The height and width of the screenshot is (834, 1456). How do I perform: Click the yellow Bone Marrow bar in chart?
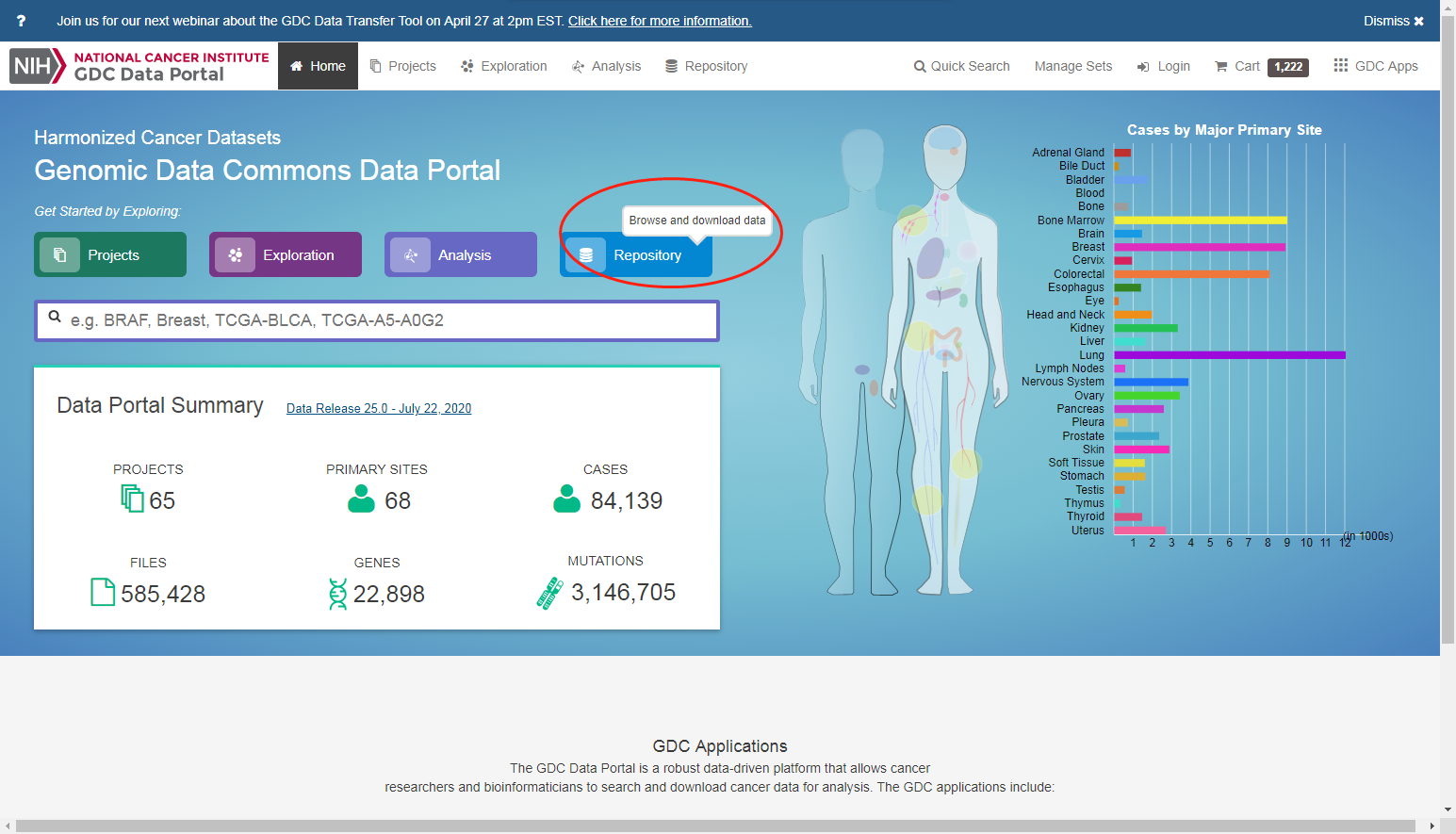(1200, 220)
